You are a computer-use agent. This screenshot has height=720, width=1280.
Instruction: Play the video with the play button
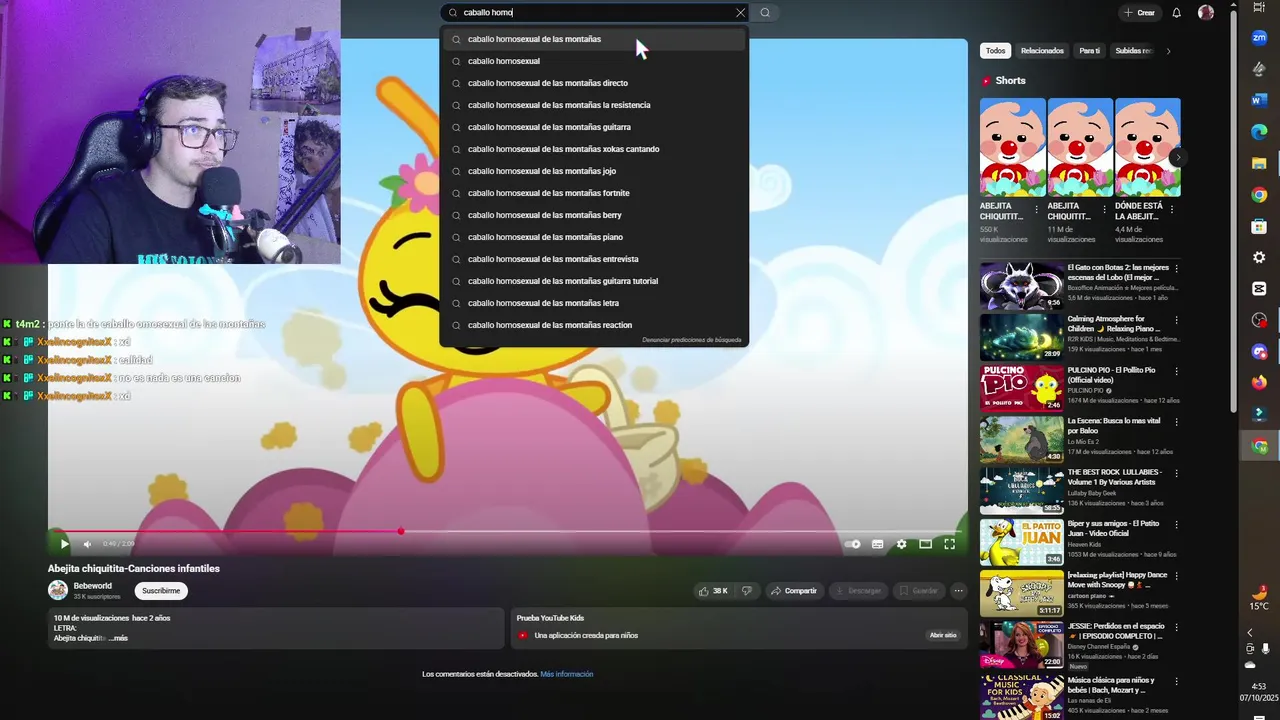pyautogui.click(x=64, y=544)
